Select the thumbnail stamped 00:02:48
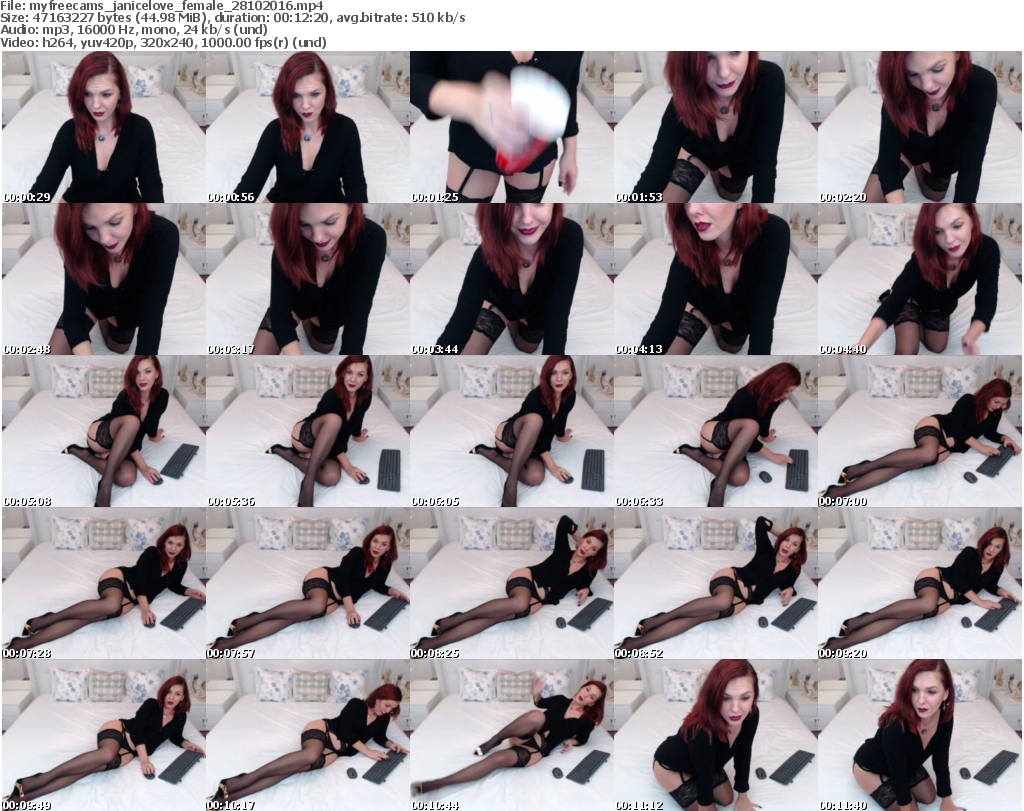 pos(104,279)
